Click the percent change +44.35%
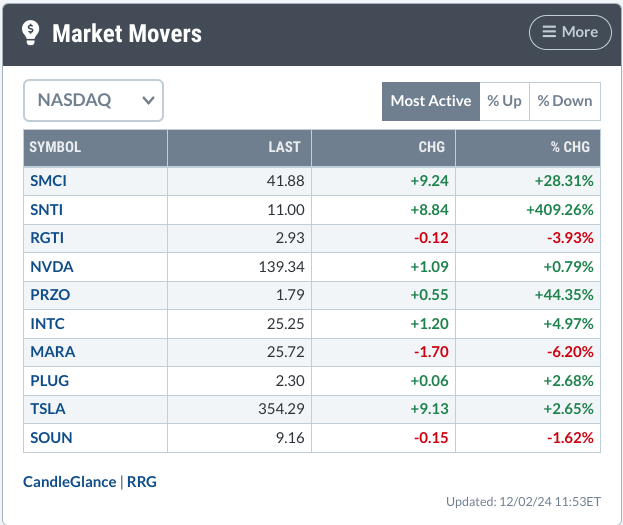This screenshot has height=525, width=623. [x=564, y=295]
